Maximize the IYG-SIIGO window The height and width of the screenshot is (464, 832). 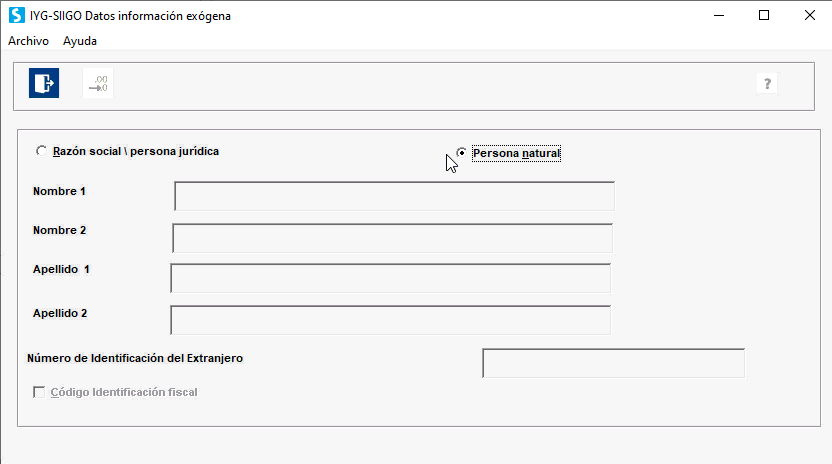click(x=764, y=15)
